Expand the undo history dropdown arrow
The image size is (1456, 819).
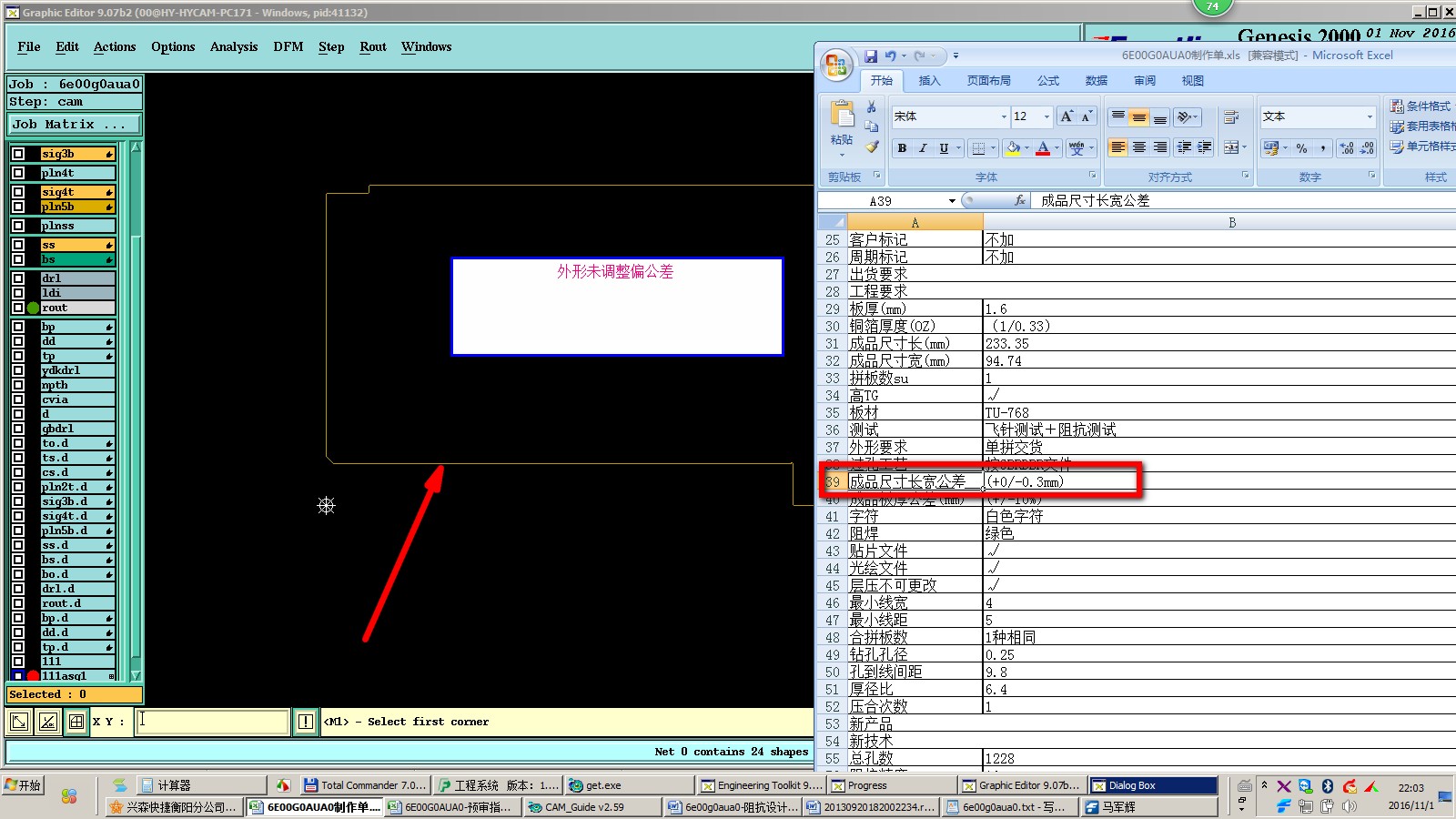click(x=904, y=56)
